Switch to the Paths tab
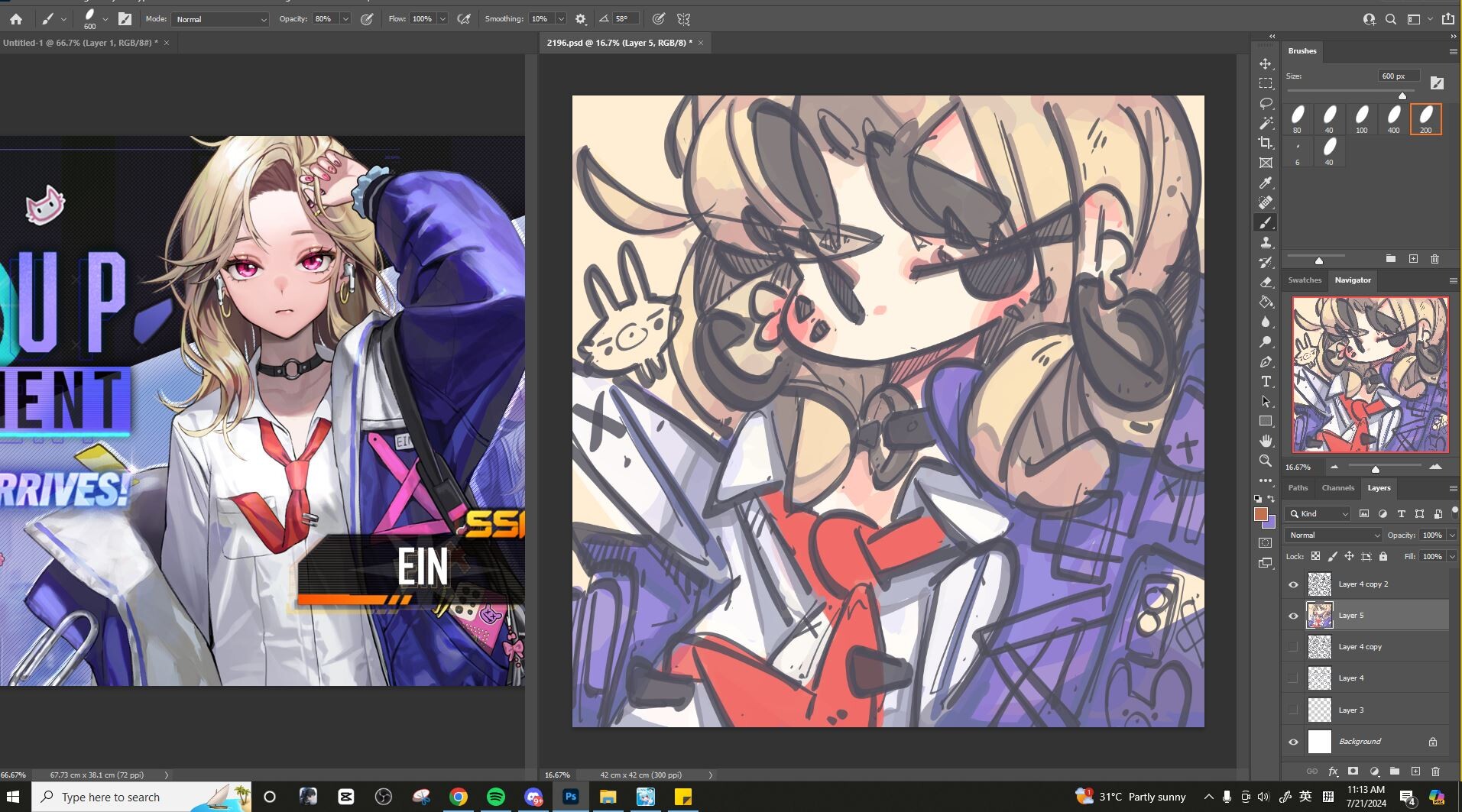The height and width of the screenshot is (812, 1462). point(1298,488)
